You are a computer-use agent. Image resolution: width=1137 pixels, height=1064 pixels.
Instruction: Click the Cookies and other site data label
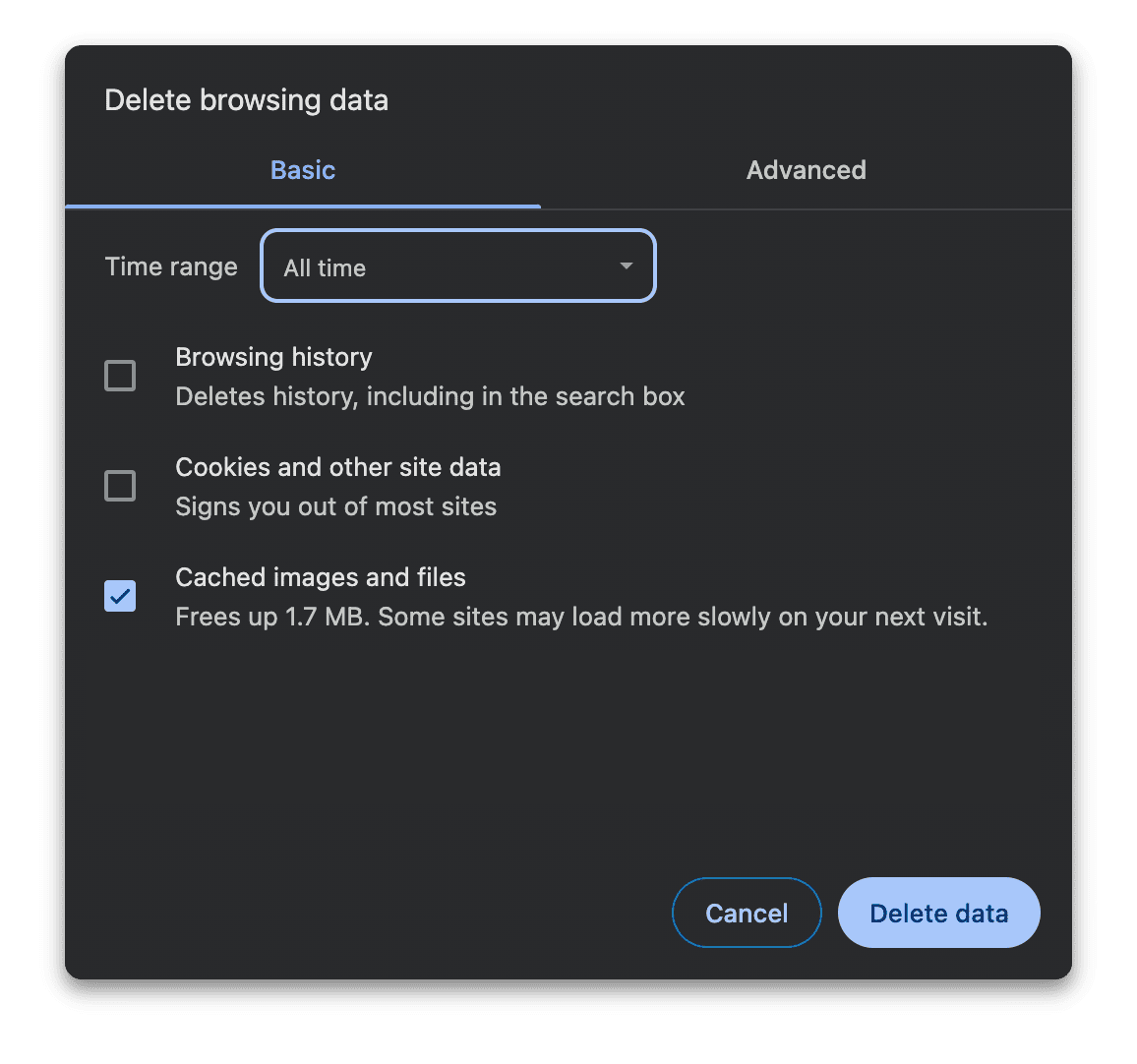337,467
